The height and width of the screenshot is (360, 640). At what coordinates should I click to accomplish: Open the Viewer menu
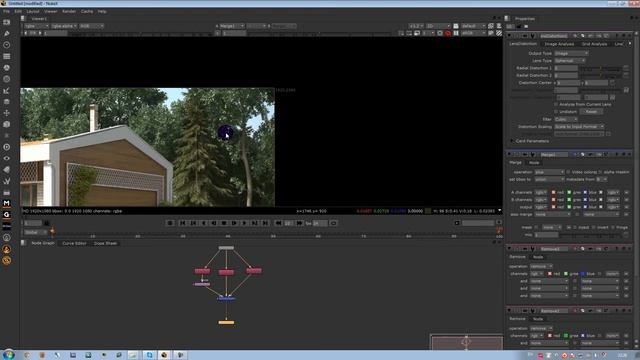pyautogui.click(x=51, y=11)
